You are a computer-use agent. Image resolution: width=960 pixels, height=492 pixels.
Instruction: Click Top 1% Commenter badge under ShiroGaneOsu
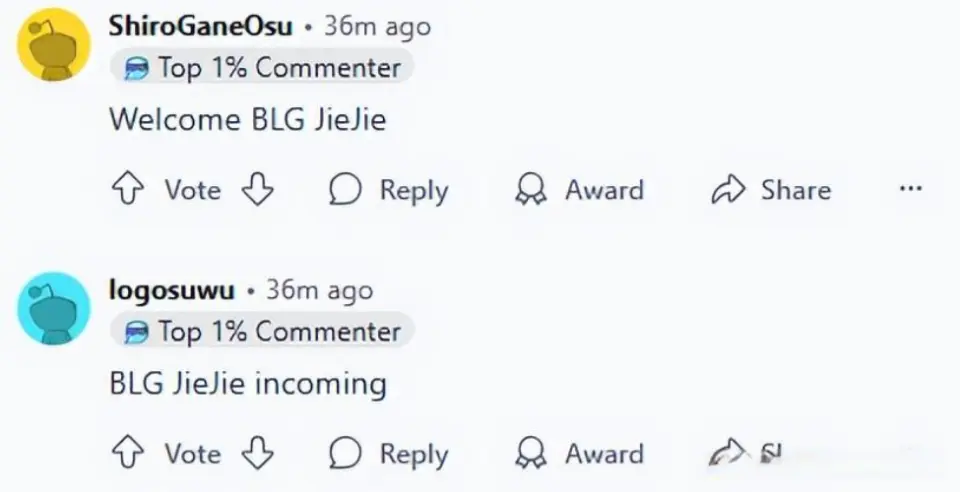pos(262,68)
